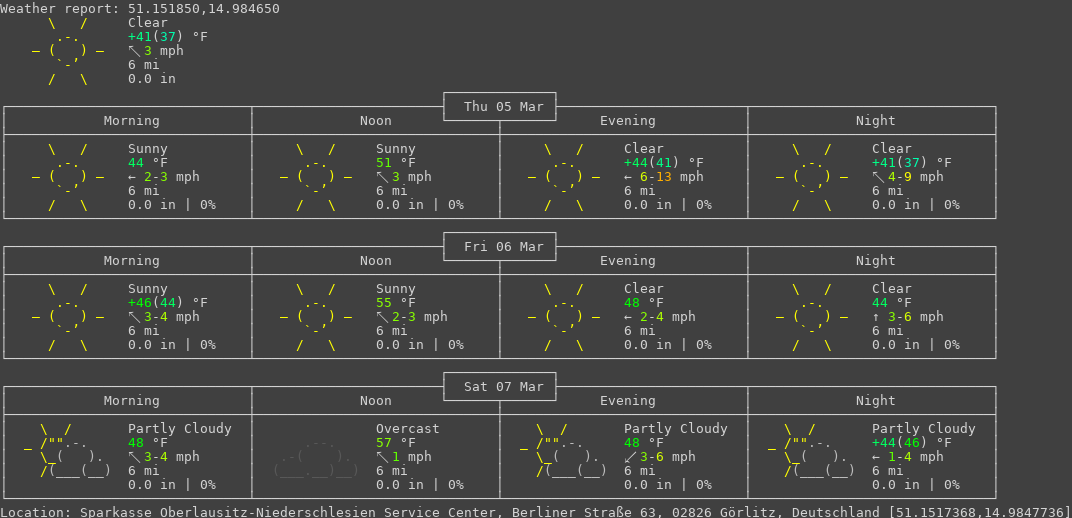Select the Thu 05 Mar date header
1072x518 pixels.
pos(500,107)
